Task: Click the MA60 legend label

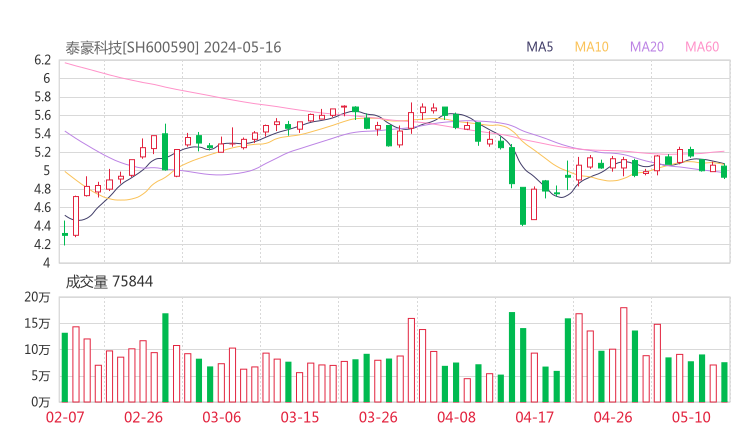Action: pyautogui.click(x=702, y=47)
